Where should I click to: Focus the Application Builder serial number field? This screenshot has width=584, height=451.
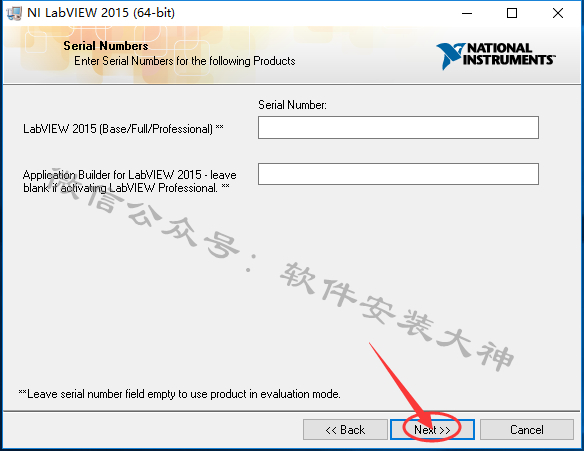[x=398, y=174]
